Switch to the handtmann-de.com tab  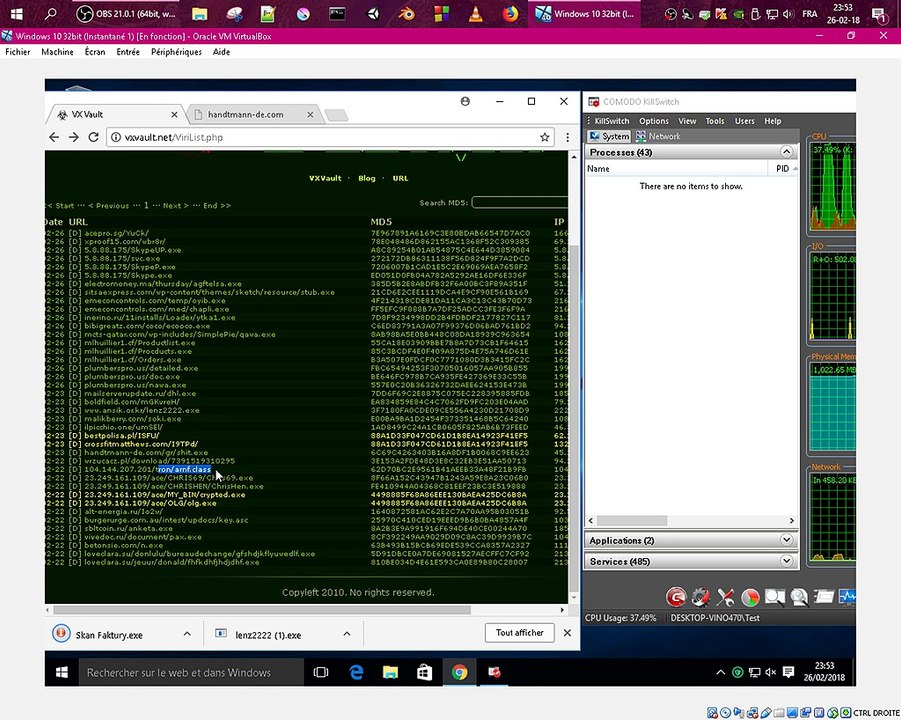click(253, 114)
